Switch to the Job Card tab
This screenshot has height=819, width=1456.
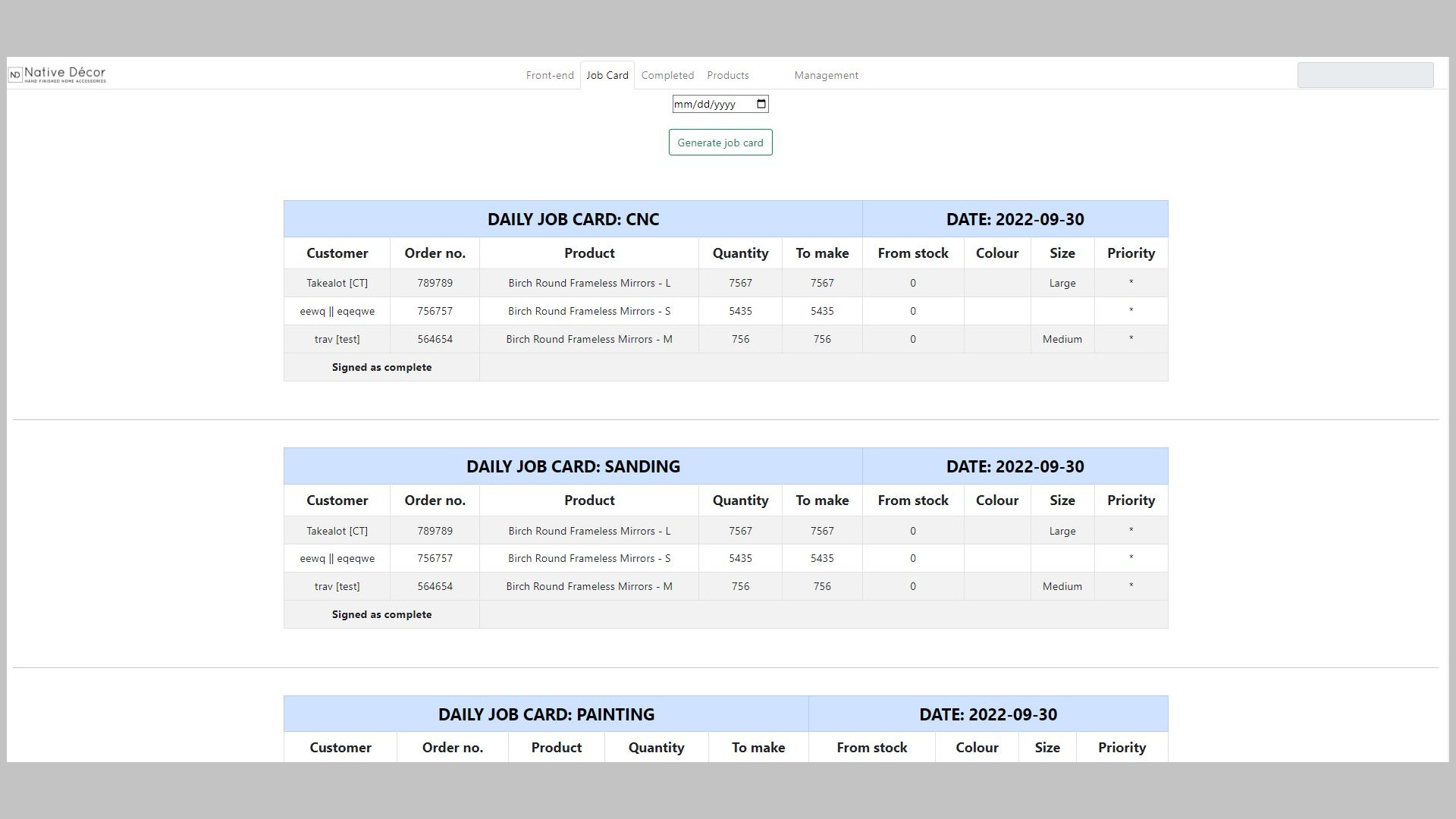tap(607, 75)
